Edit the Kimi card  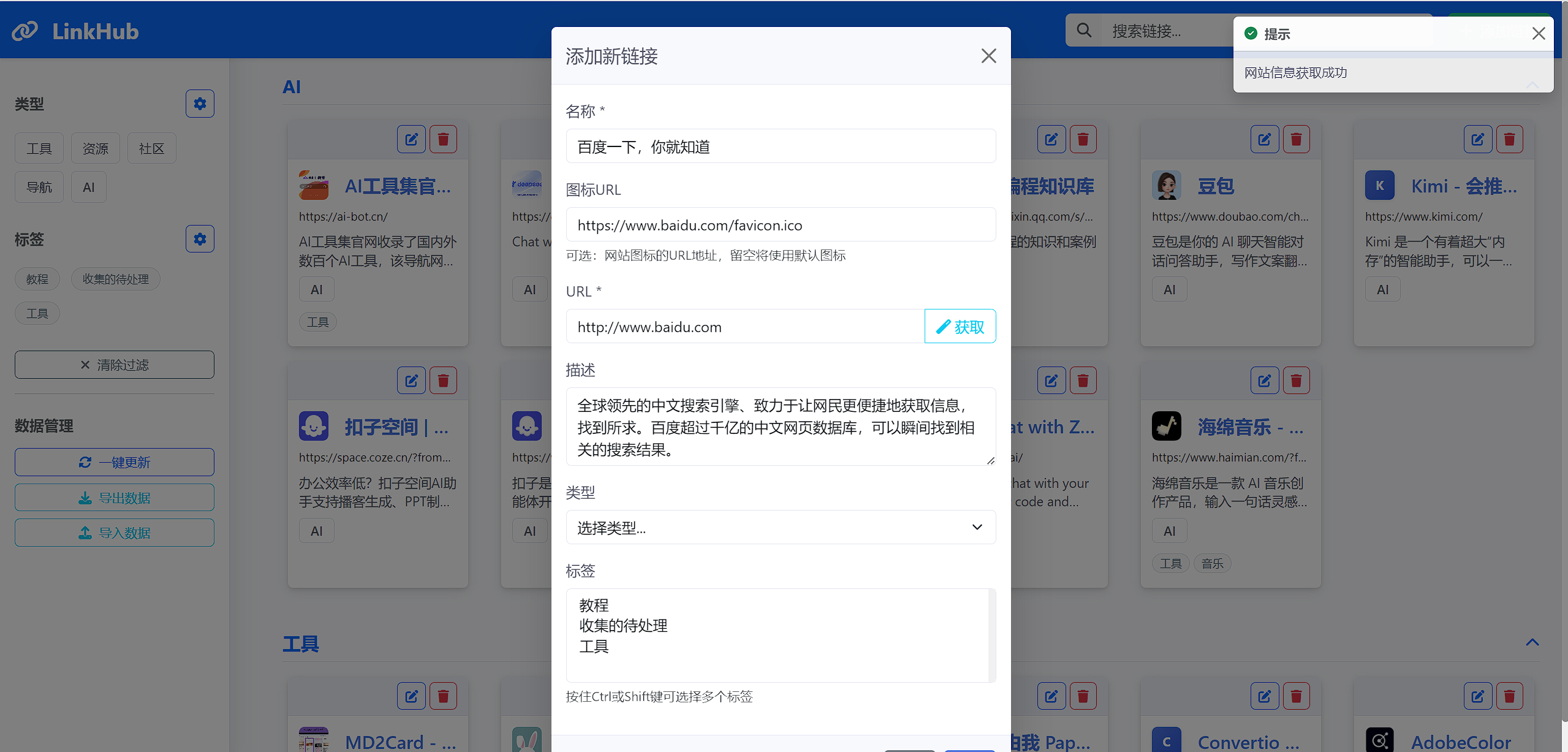coord(1477,140)
